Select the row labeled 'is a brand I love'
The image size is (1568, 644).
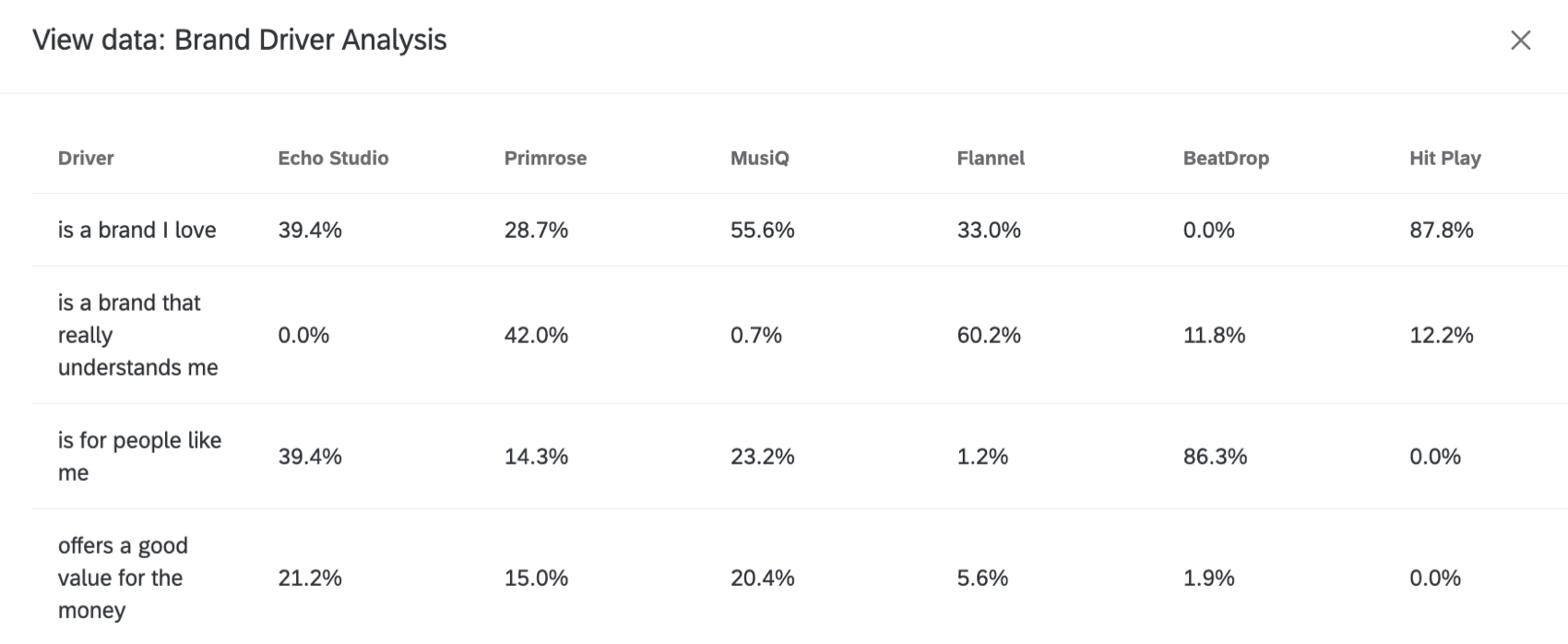137,230
